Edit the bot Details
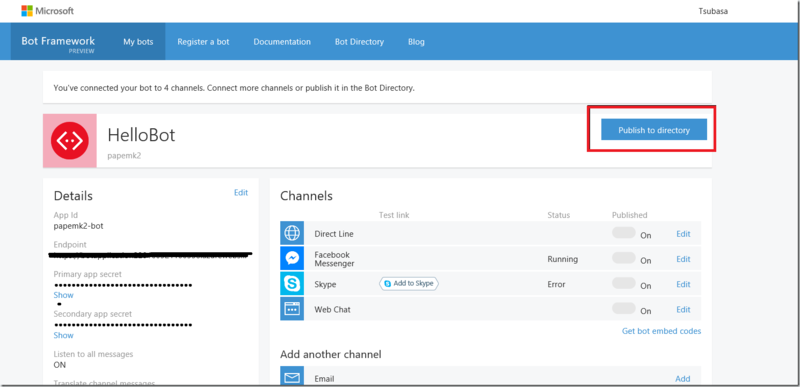 (x=241, y=193)
